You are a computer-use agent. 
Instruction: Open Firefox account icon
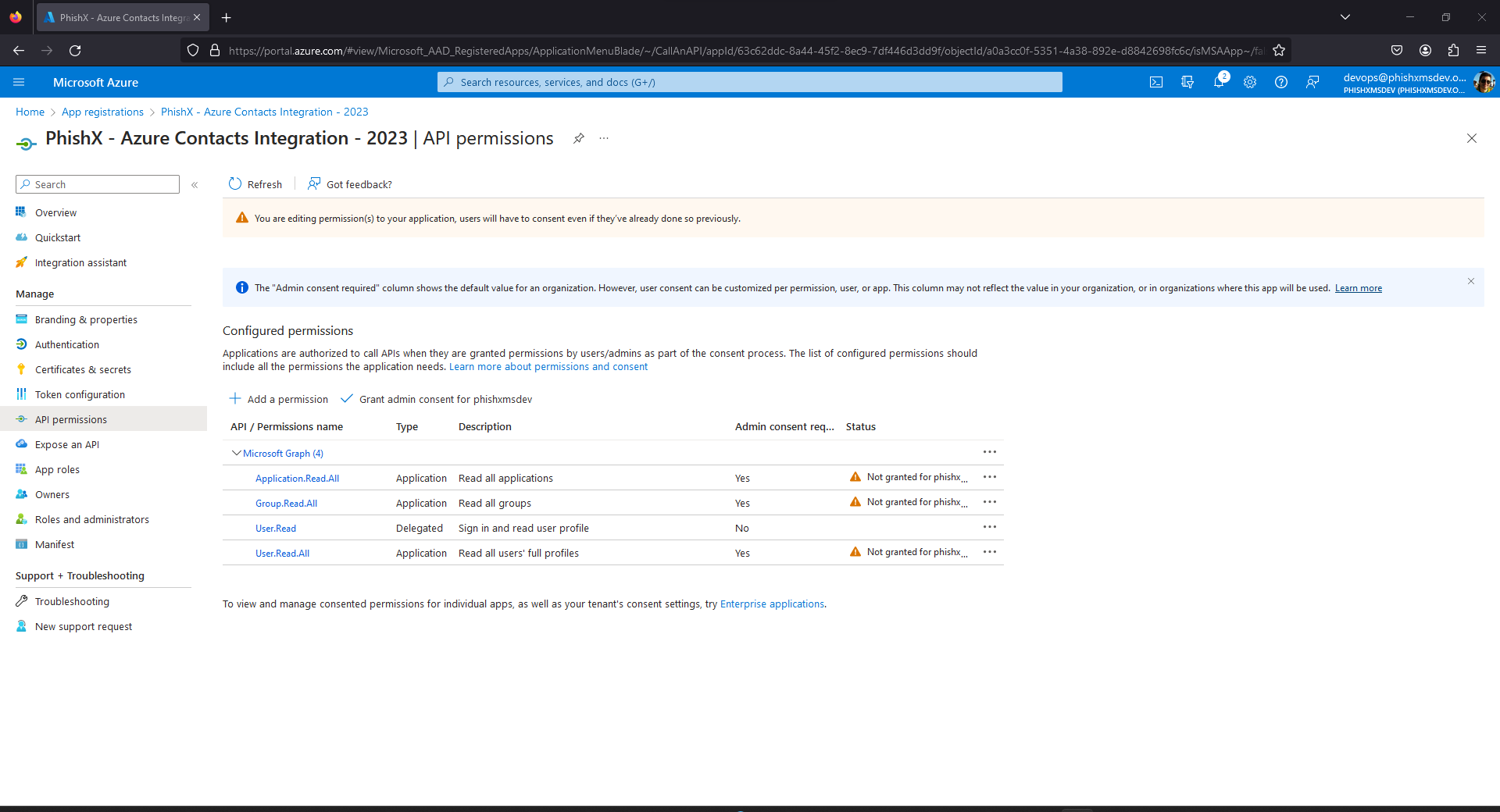(x=1425, y=51)
